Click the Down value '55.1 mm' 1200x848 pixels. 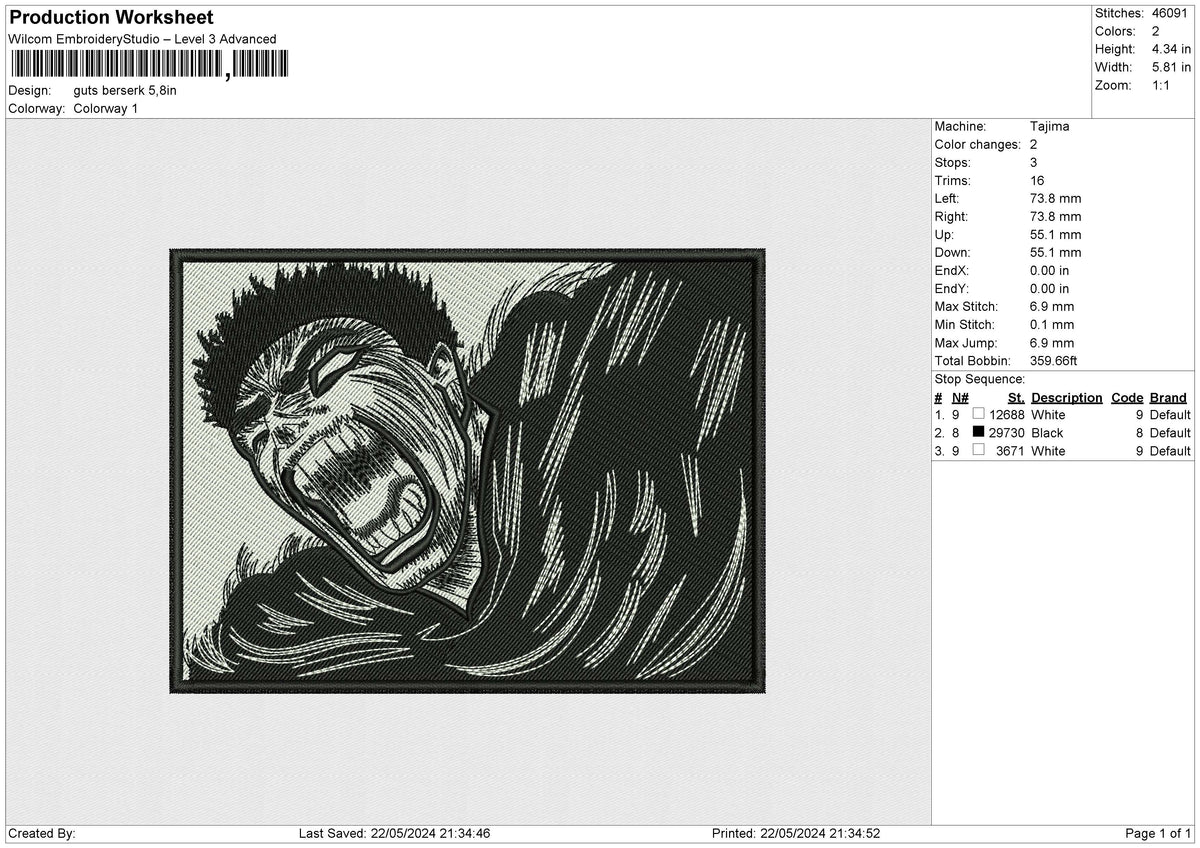tap(1055, 252)
